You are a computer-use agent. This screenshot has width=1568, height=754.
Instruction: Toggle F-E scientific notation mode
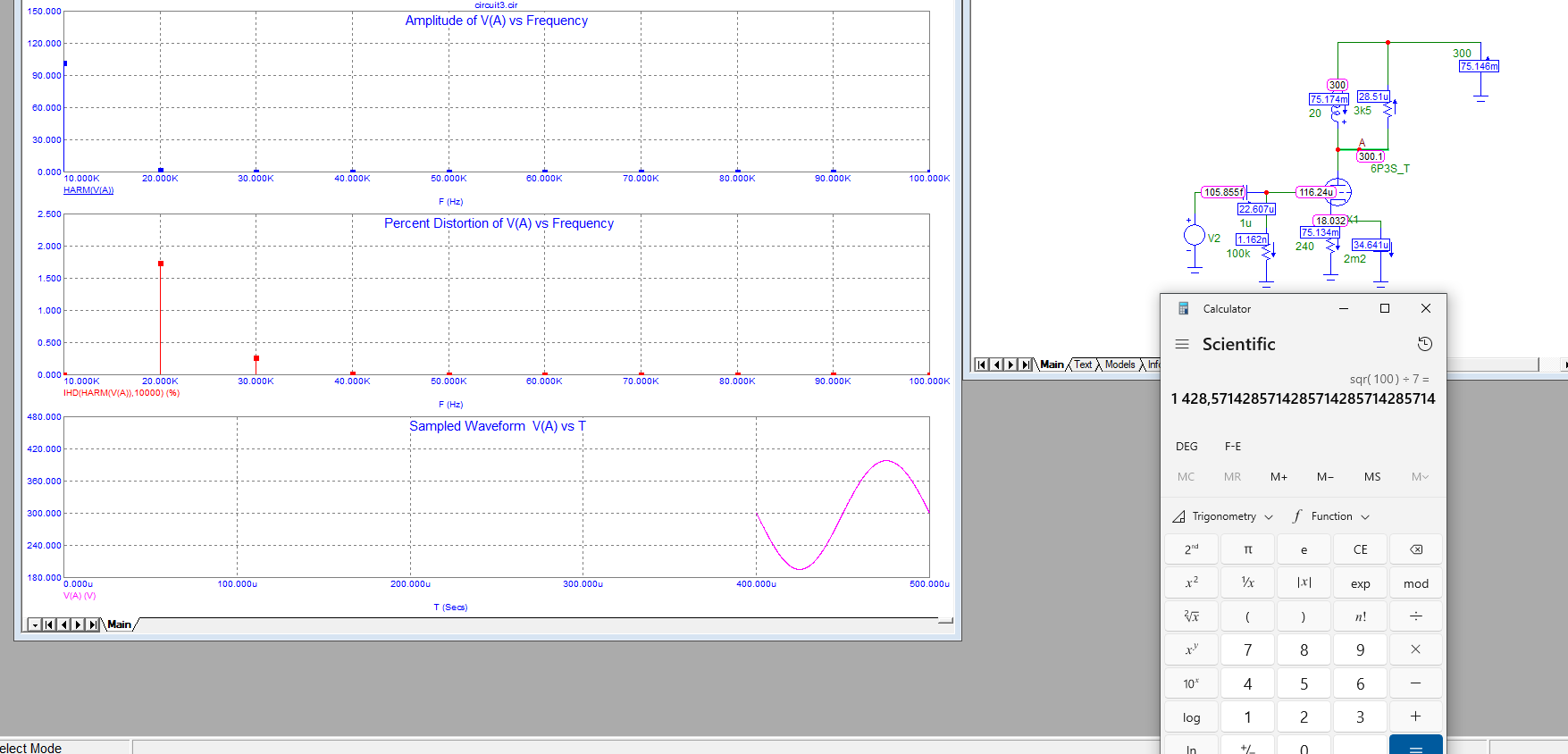coord(1233,447)
